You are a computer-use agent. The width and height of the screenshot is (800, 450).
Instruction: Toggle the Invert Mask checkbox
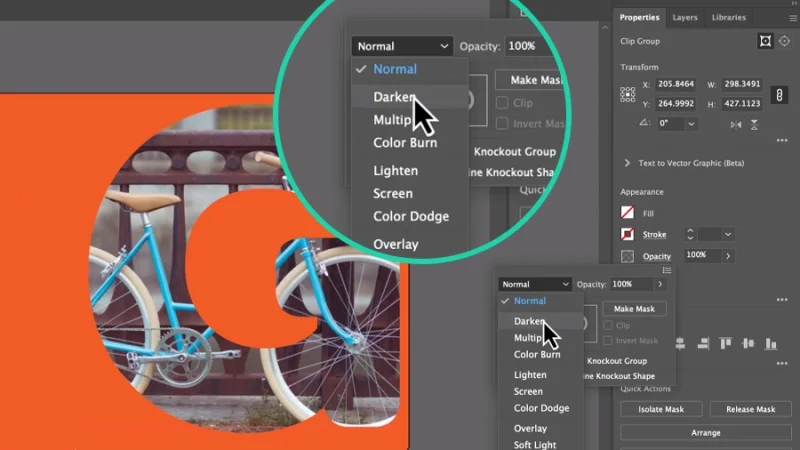607,341
